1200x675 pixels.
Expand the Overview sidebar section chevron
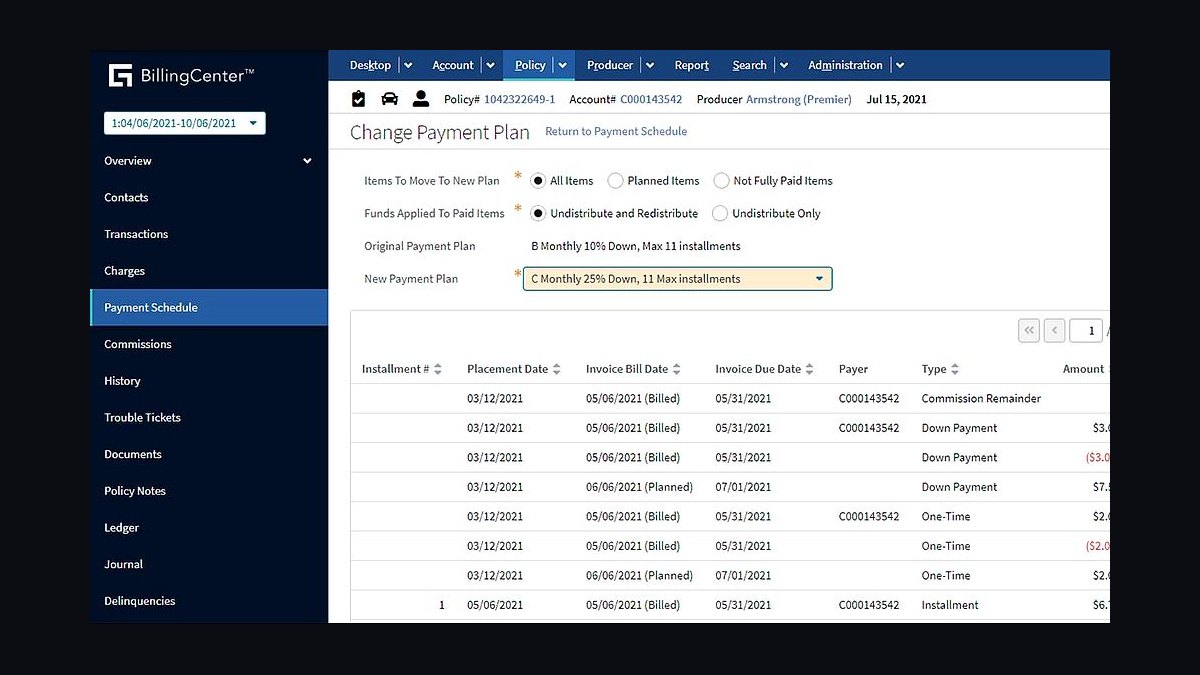coord(307,161)
